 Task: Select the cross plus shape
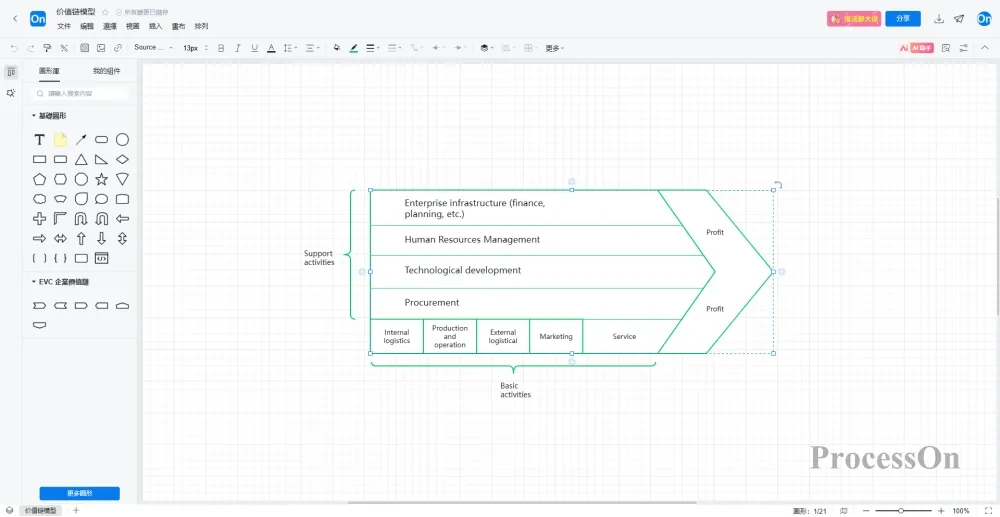pos(39,219)
